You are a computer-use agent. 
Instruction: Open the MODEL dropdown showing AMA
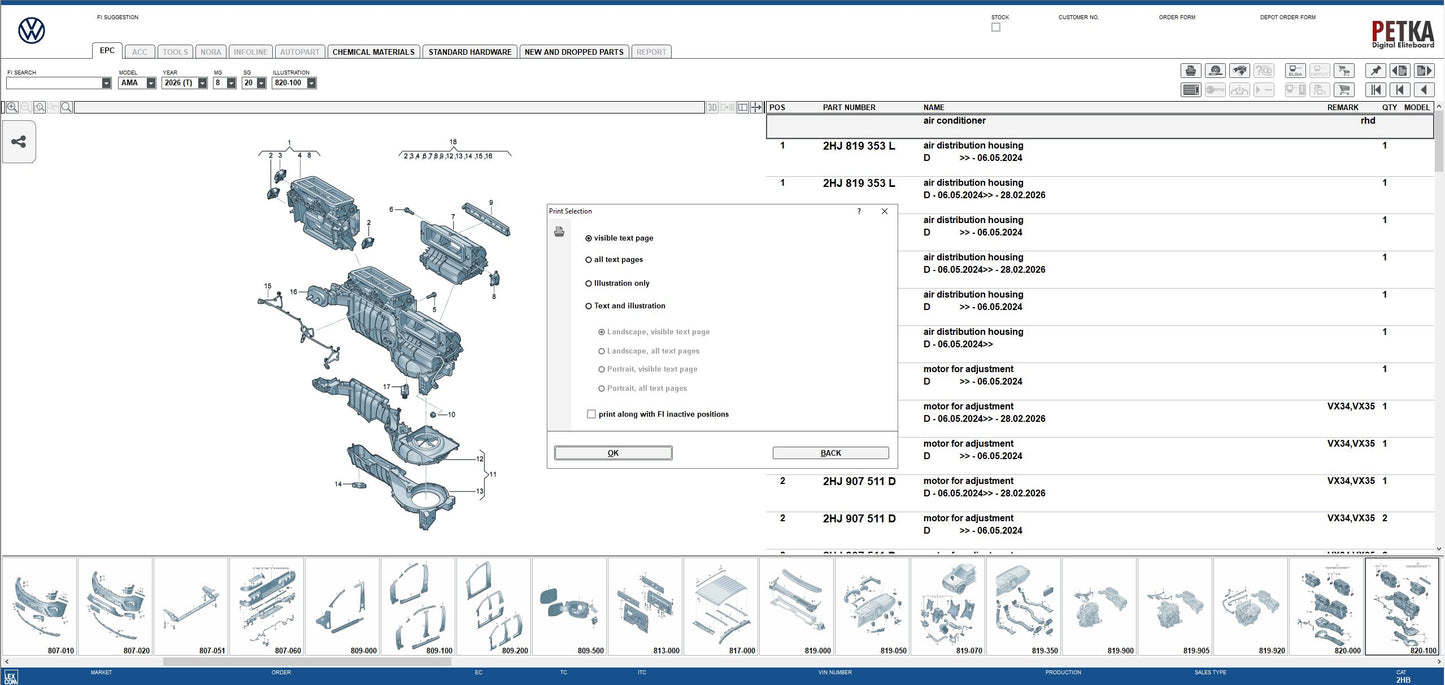pos(151,82)
